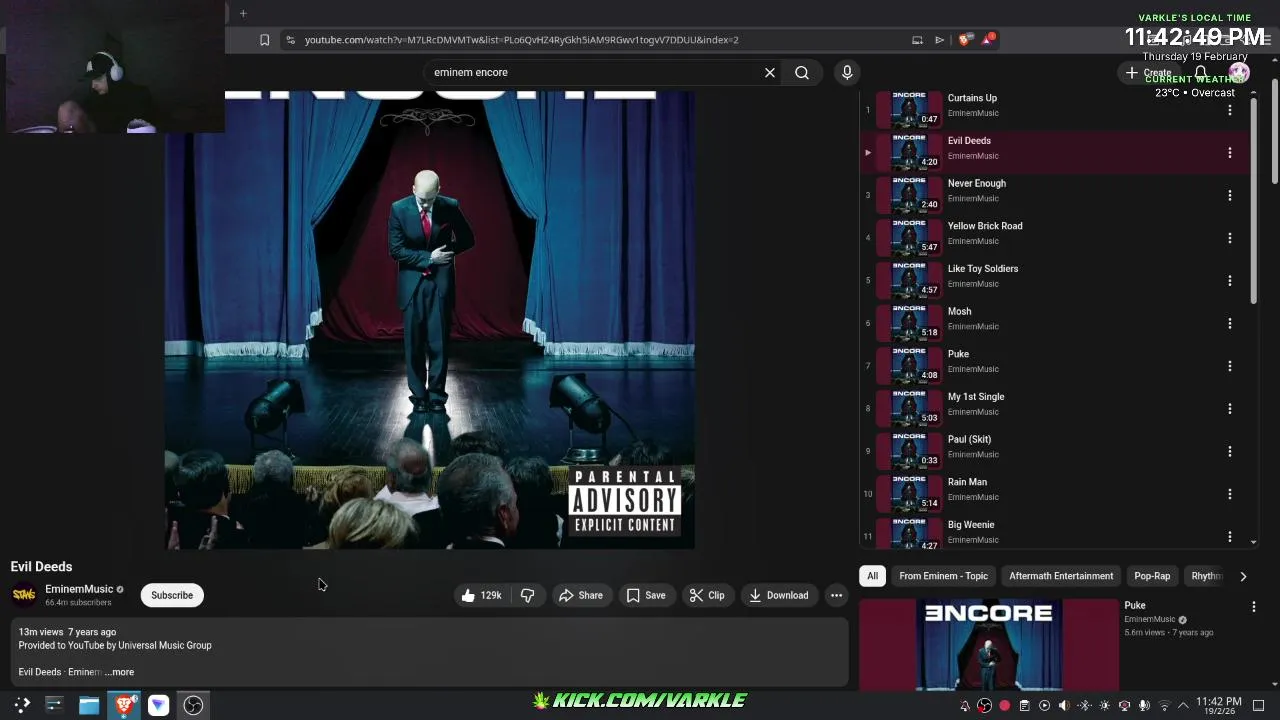Open Bluetooth icon in system tray
Viewport: 1280px width, 720px height.
point(1084,706)
